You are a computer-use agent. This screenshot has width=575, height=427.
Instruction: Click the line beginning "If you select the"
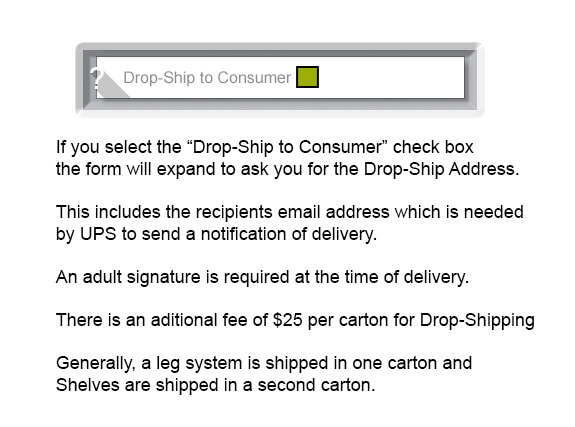265,147
